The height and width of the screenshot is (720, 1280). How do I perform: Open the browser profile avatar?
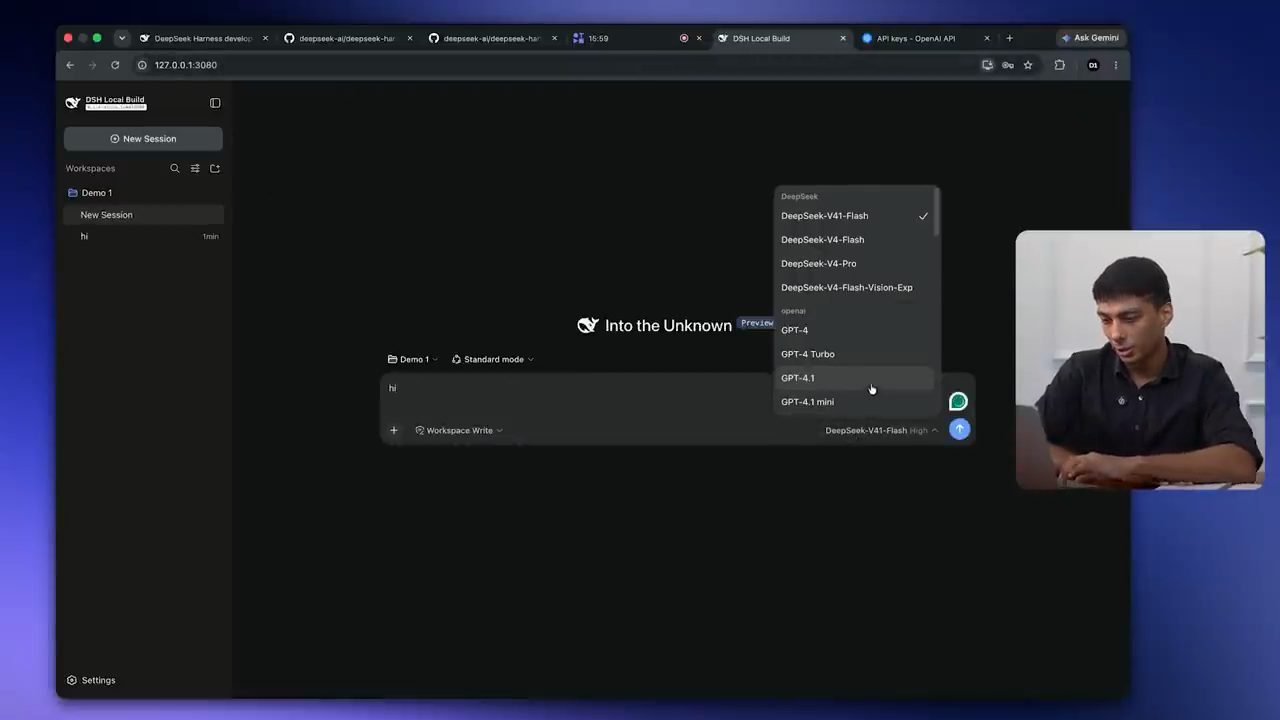click(x=1093, y=65)
